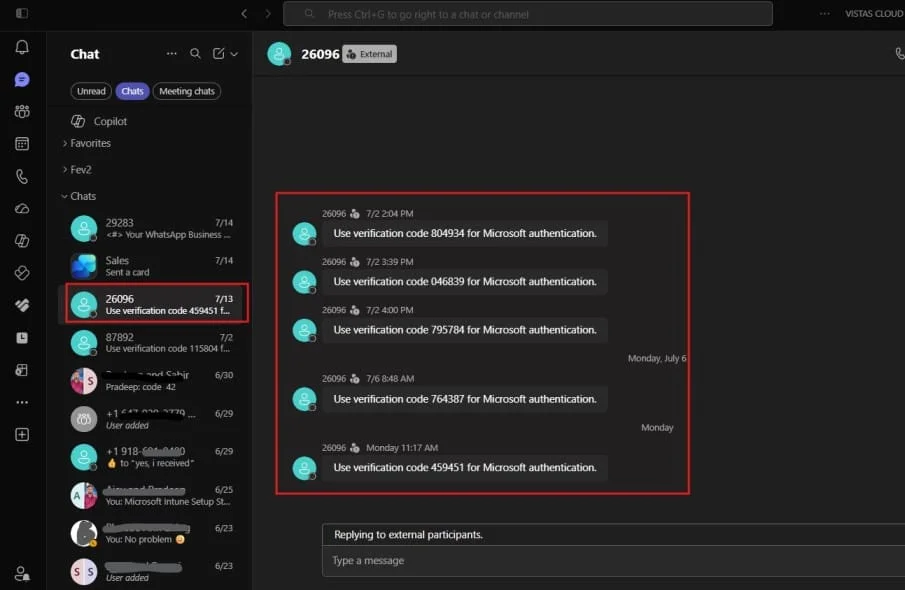Image resolution: width=905 pixels, height=590 pixels.
Task: Click the search box at top
Action: pos(528,14)
